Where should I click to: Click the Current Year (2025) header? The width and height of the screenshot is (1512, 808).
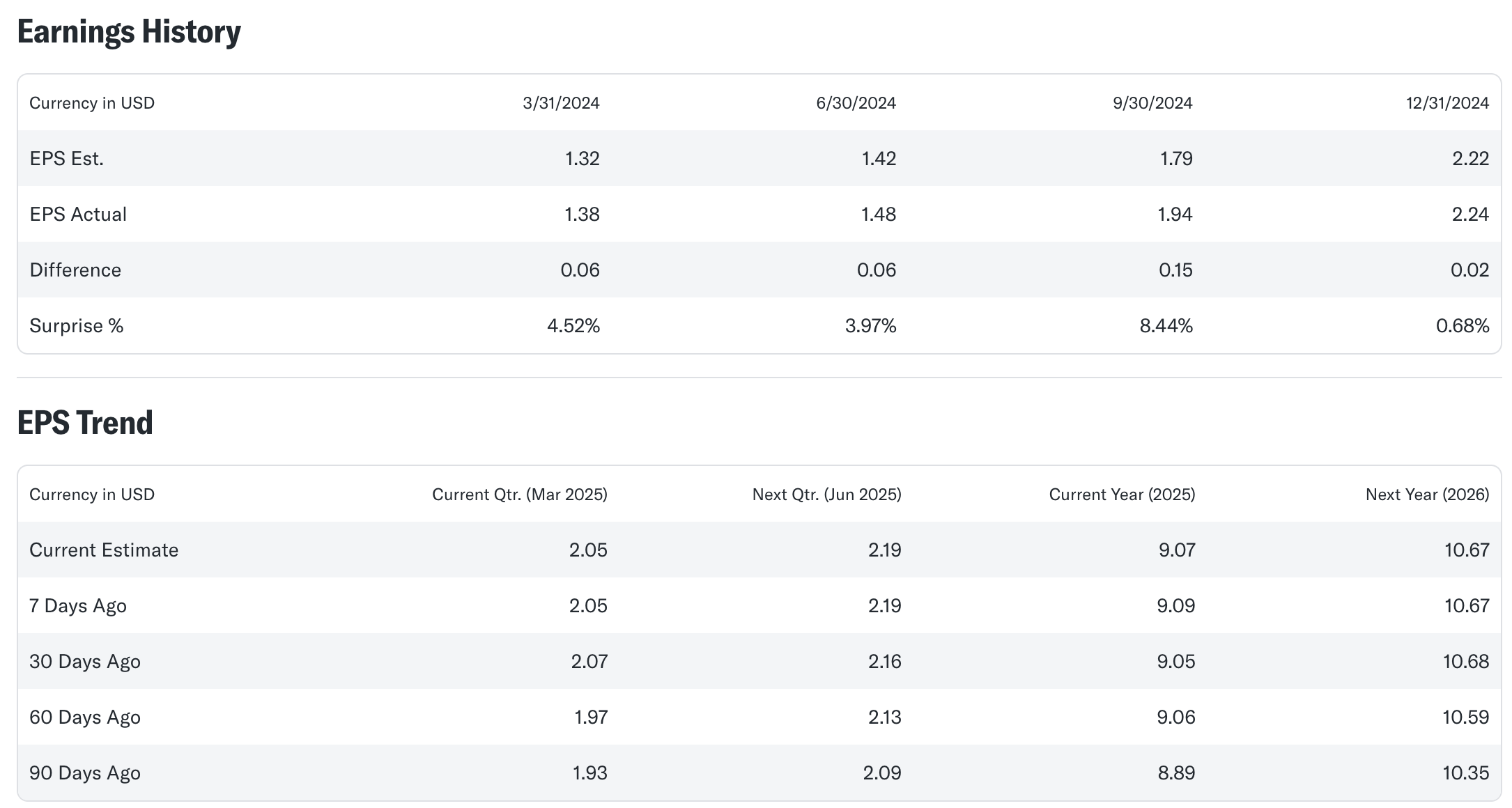pos(1122,495)
